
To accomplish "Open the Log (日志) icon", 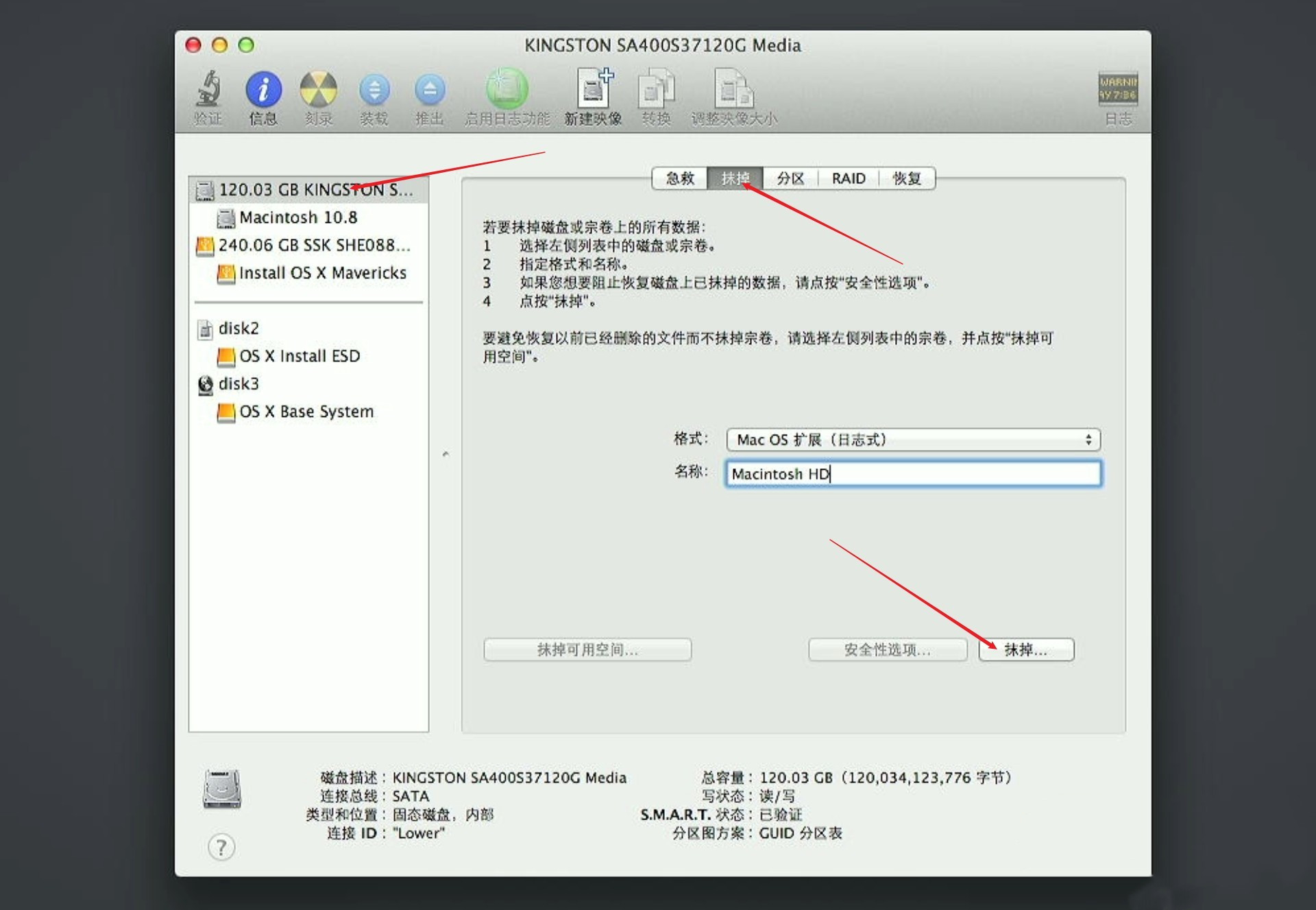I will 1118,90.
